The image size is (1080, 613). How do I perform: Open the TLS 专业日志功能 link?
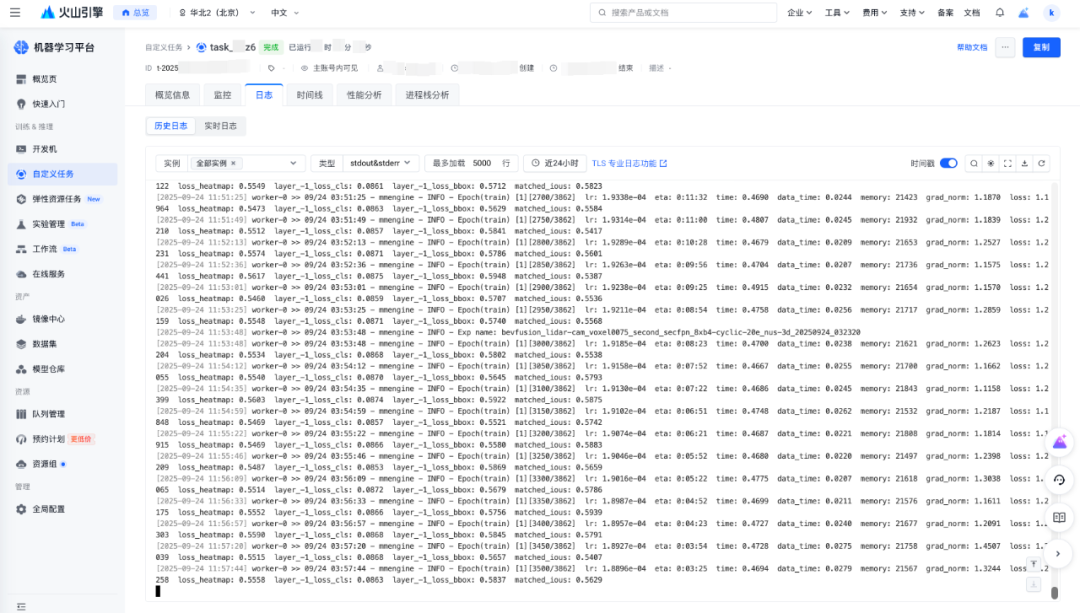pyautogui.click(x=629, y=163)
